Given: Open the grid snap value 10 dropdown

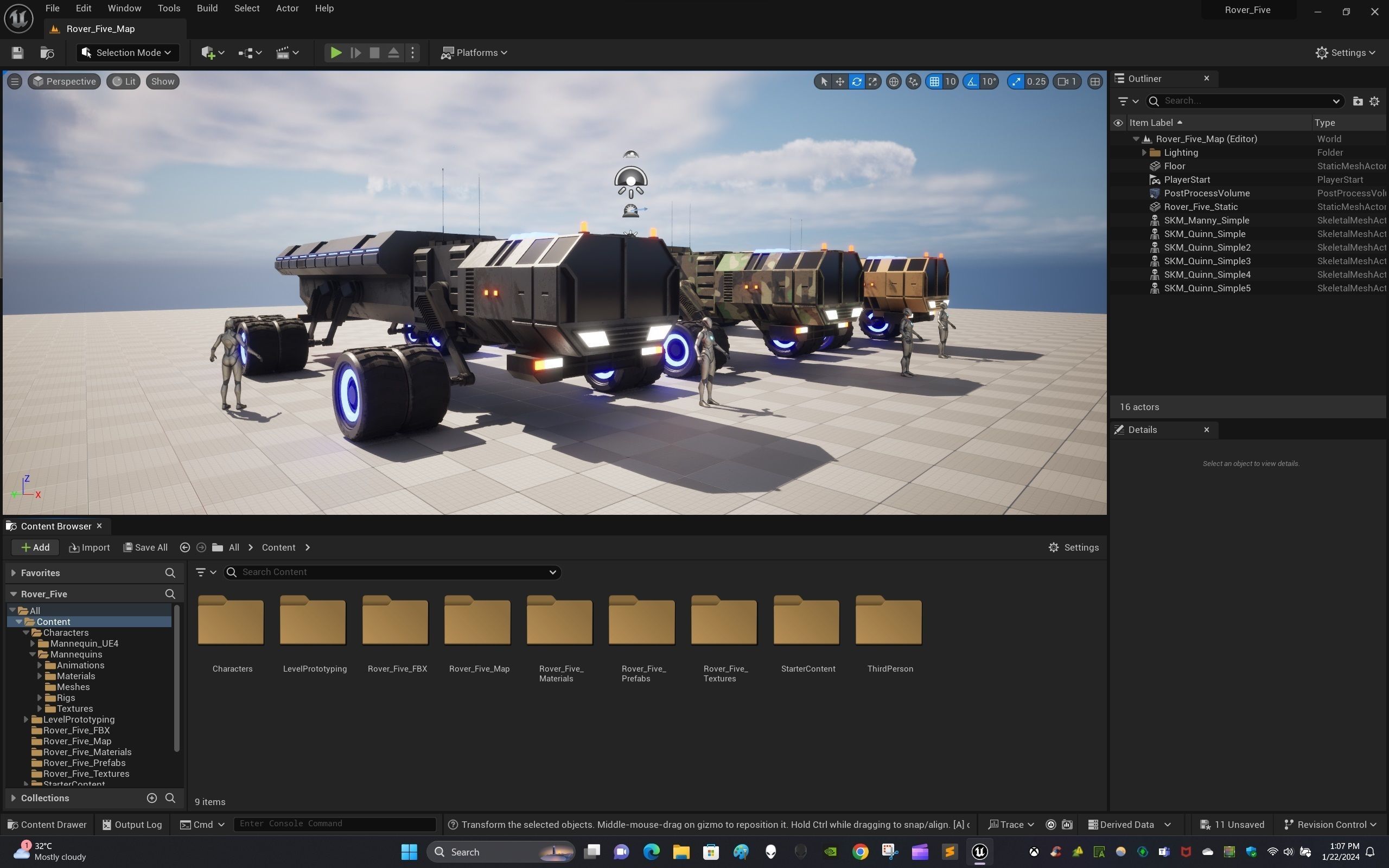Looking at the screenshot, I should 951,81.
